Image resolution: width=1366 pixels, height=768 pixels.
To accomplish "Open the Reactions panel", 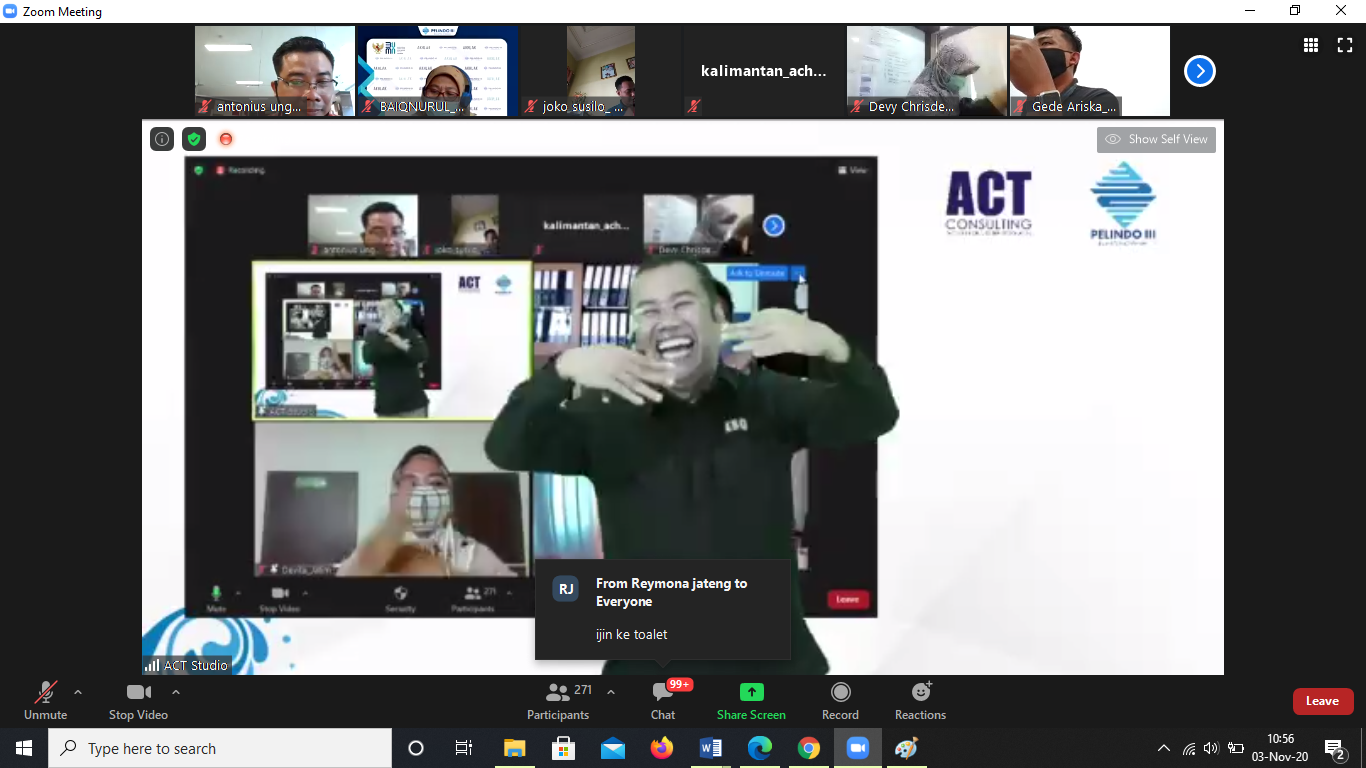I will pos(920,700).
